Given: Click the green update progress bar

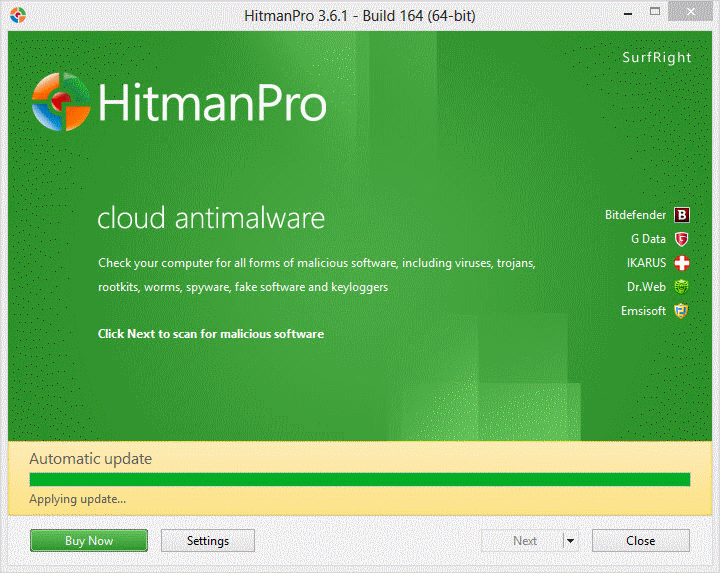Looking at the screenshot, I should coord(359,480).
